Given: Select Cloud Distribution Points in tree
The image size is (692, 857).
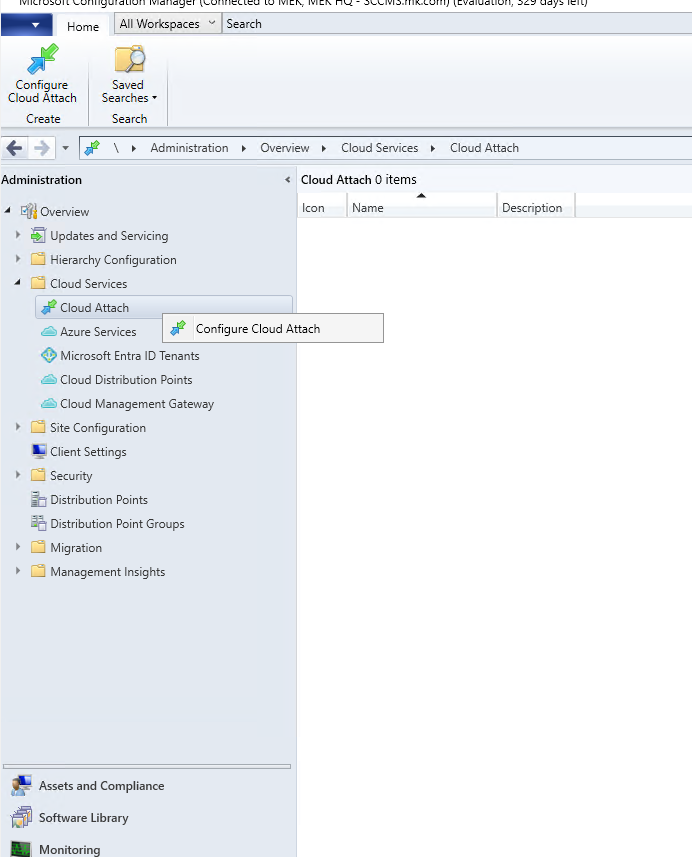Looking at the screenshot, I should [126, 380].
